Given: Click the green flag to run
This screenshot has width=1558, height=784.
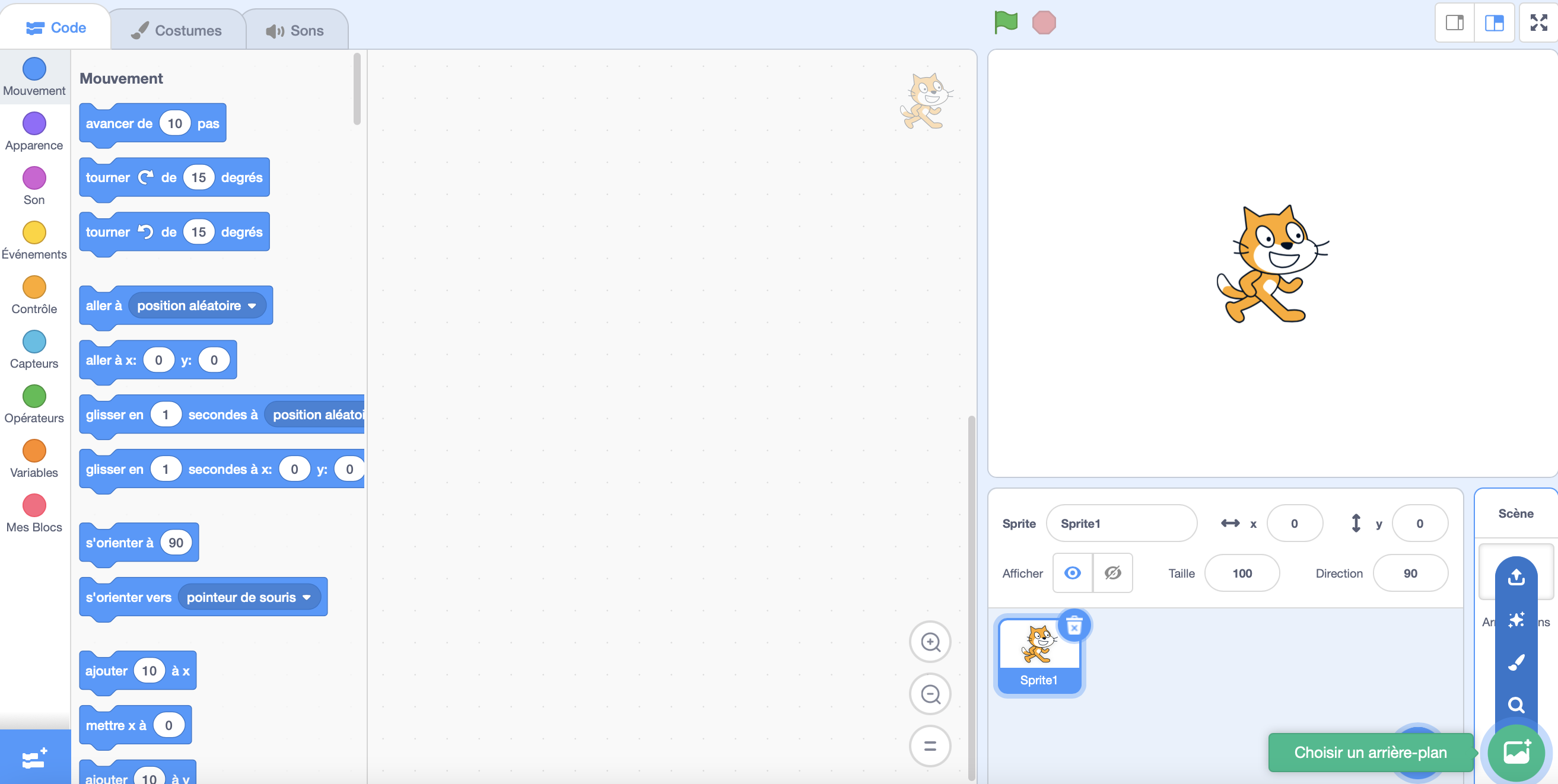Looking at the screenshot, I should [x=1006, y=23].
